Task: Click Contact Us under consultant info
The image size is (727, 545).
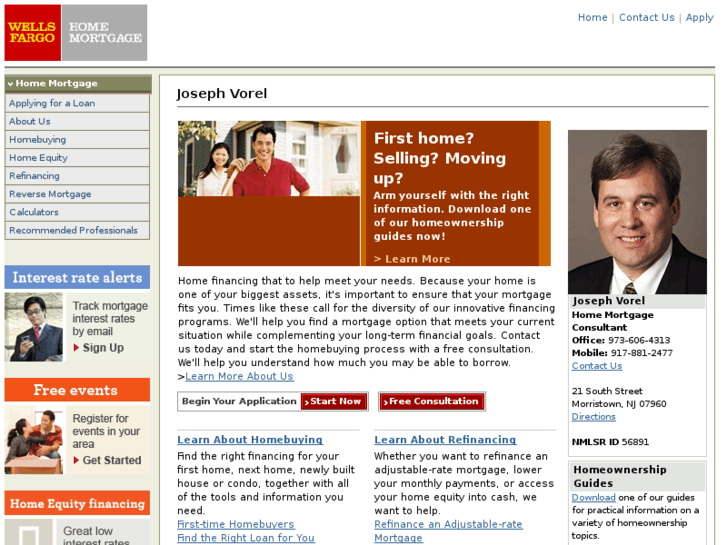Action: tap(597, 366)
